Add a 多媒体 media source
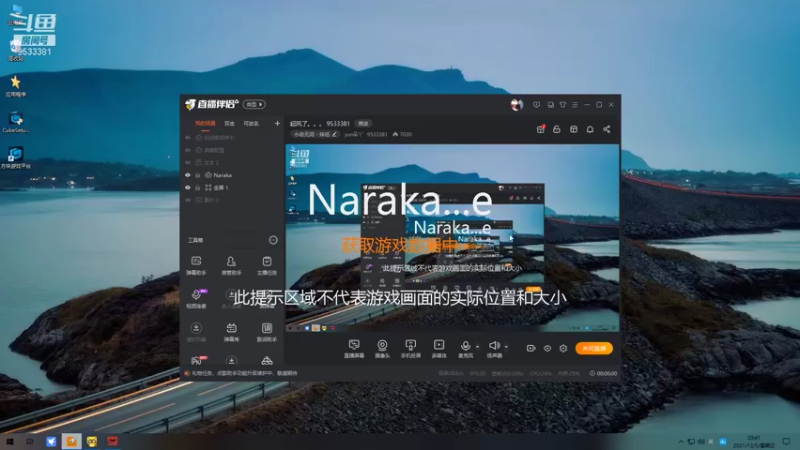 [439, 349]
